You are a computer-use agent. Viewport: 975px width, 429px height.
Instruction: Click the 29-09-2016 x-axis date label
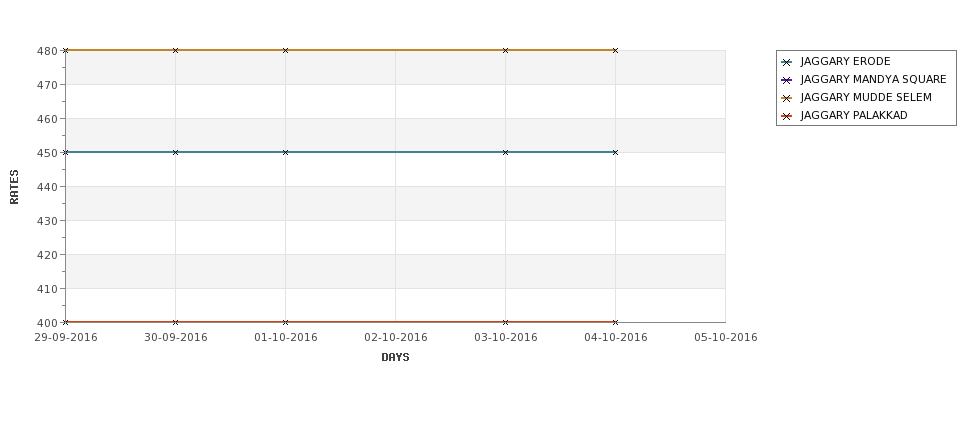(66, 338)
